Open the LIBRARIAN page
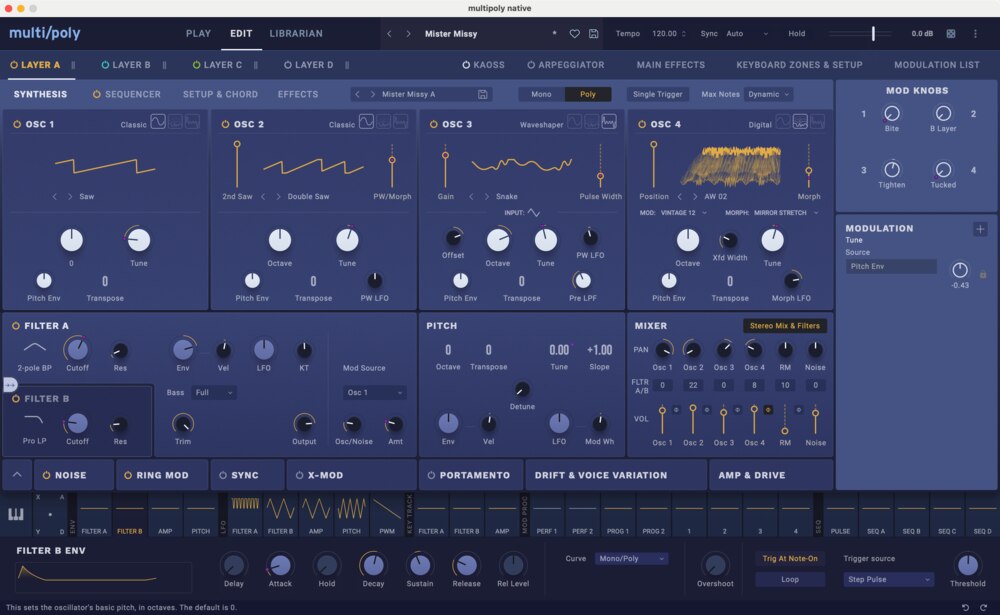The height and width of the screenshot is (615, 1000). point(295,33)
